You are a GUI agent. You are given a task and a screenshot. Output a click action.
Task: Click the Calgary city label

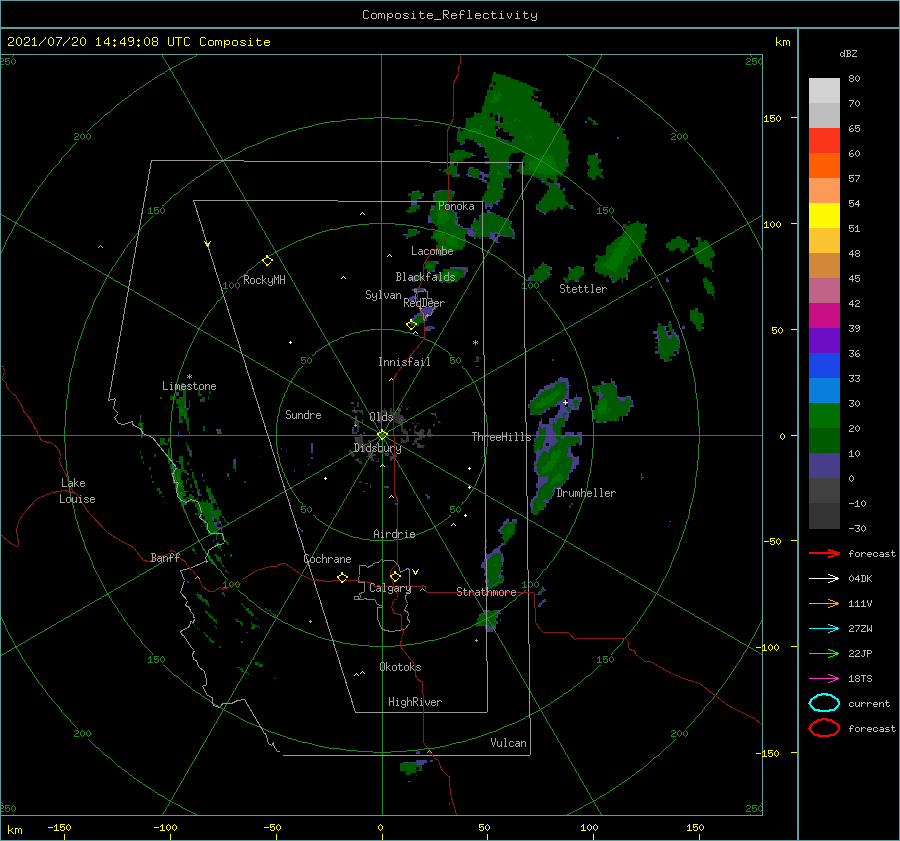click(390, 588)
